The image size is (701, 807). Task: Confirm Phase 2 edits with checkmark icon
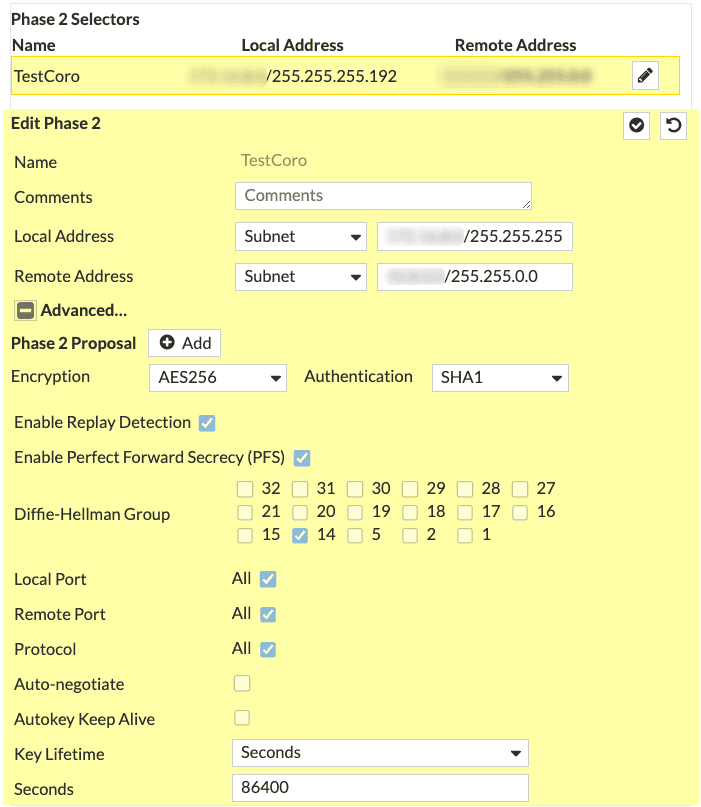(x=636, y=126)
